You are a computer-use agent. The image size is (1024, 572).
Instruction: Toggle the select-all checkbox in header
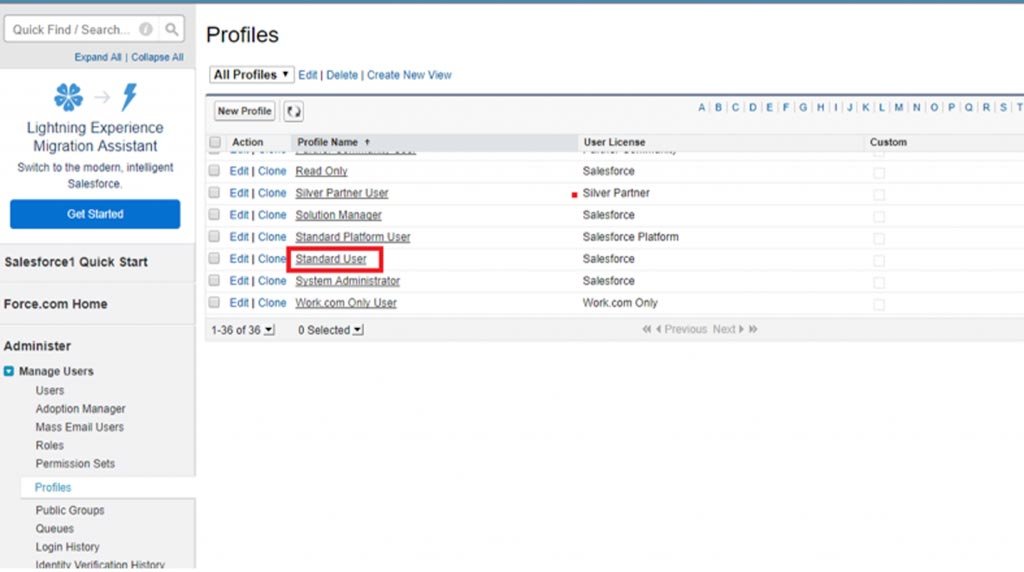pos(215,142)
